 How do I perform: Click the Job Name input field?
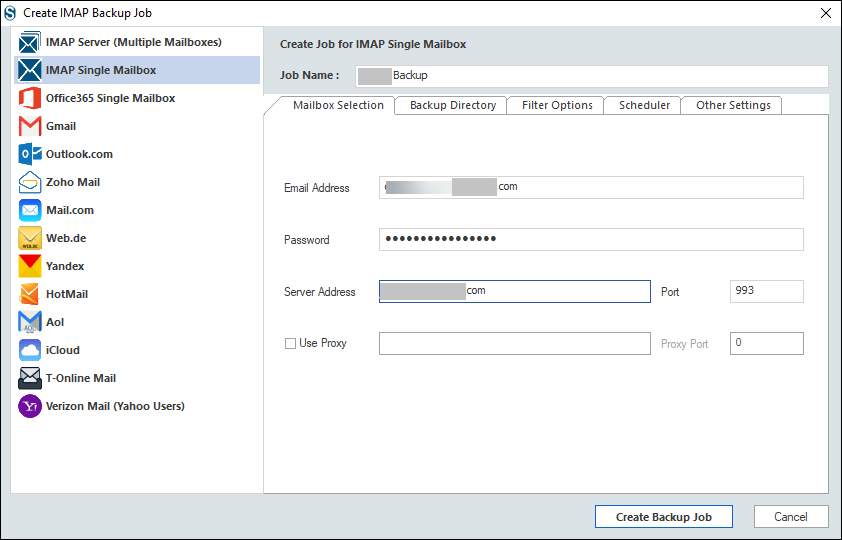pos(592,76)
